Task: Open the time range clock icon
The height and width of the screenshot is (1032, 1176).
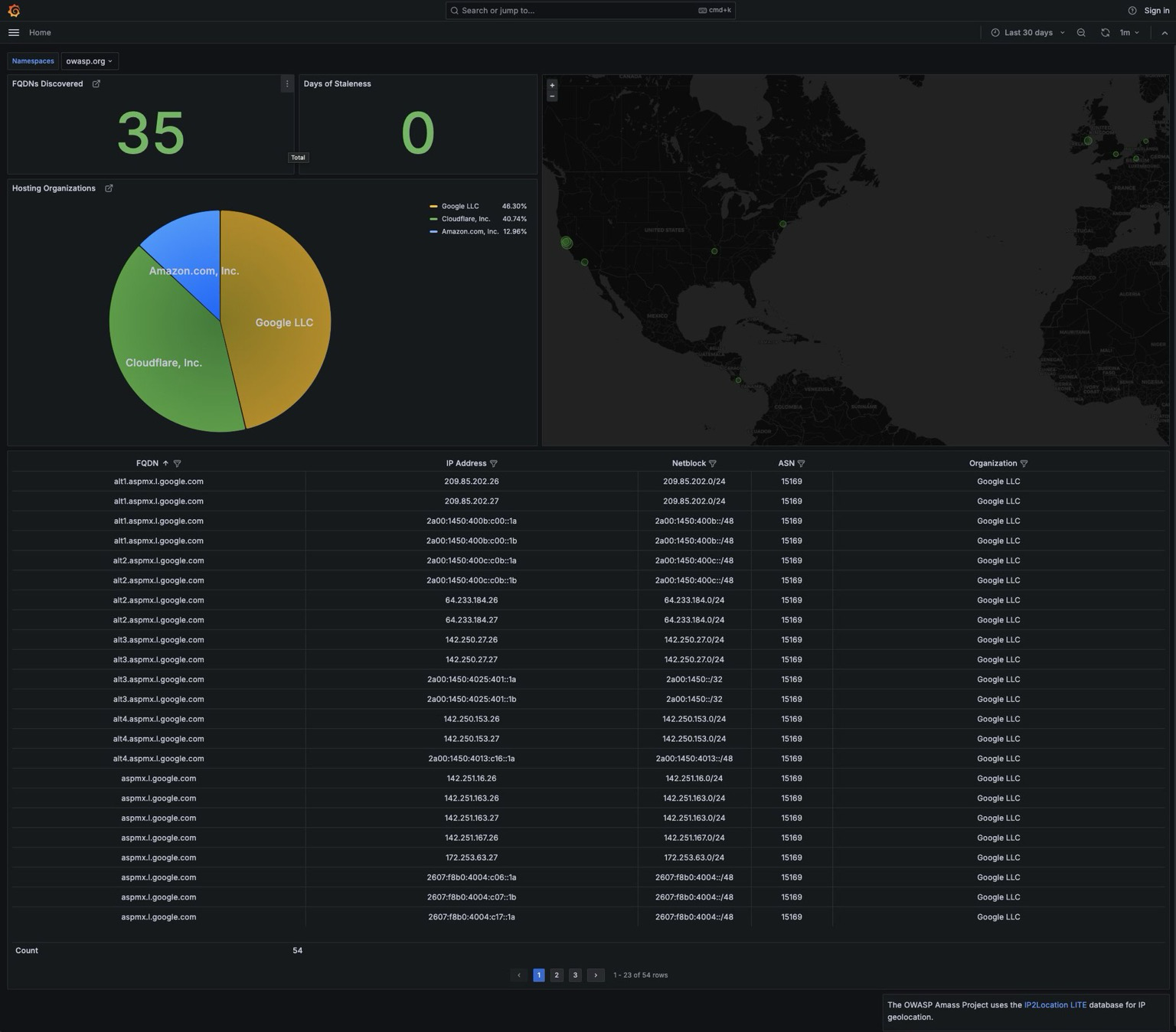Action: point(995,33)
